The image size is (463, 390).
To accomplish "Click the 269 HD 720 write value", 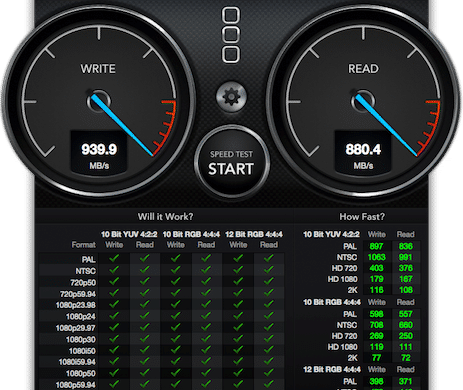I will tap(376, 336).
